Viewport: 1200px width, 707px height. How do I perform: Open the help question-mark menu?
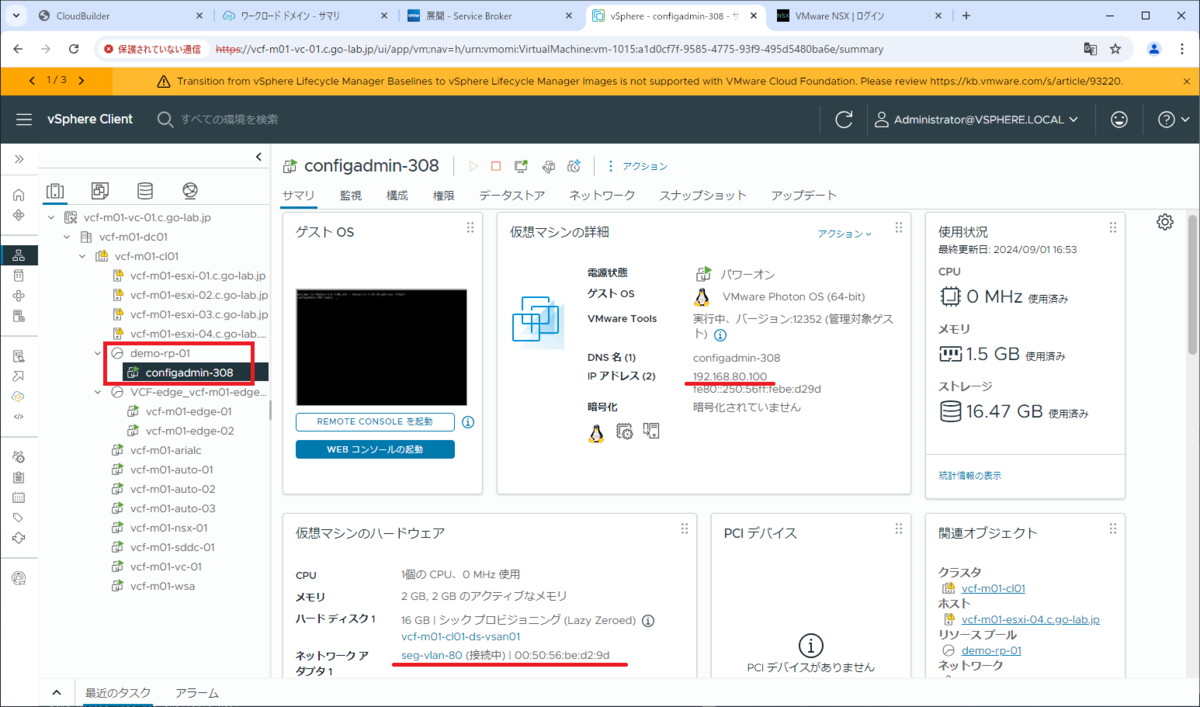(1171, 119)
